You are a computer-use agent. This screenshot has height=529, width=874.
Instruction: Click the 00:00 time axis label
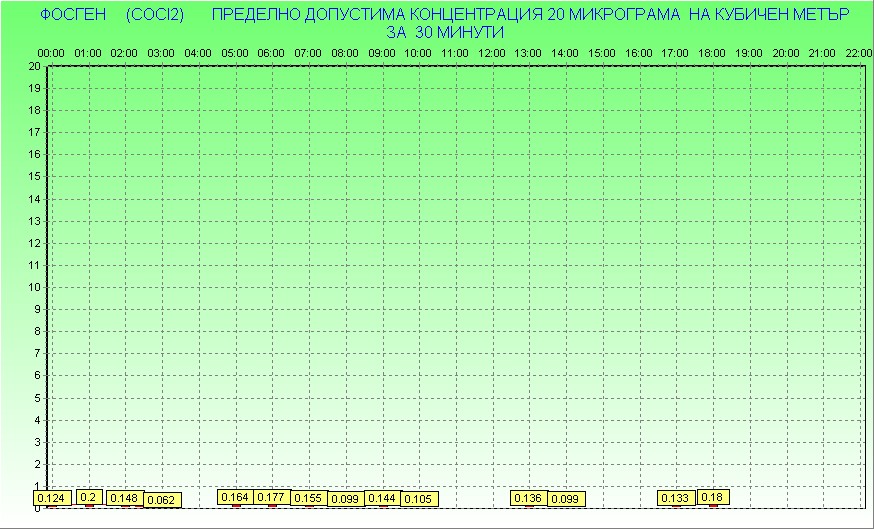pyautogui.click(x=51, y=52)
